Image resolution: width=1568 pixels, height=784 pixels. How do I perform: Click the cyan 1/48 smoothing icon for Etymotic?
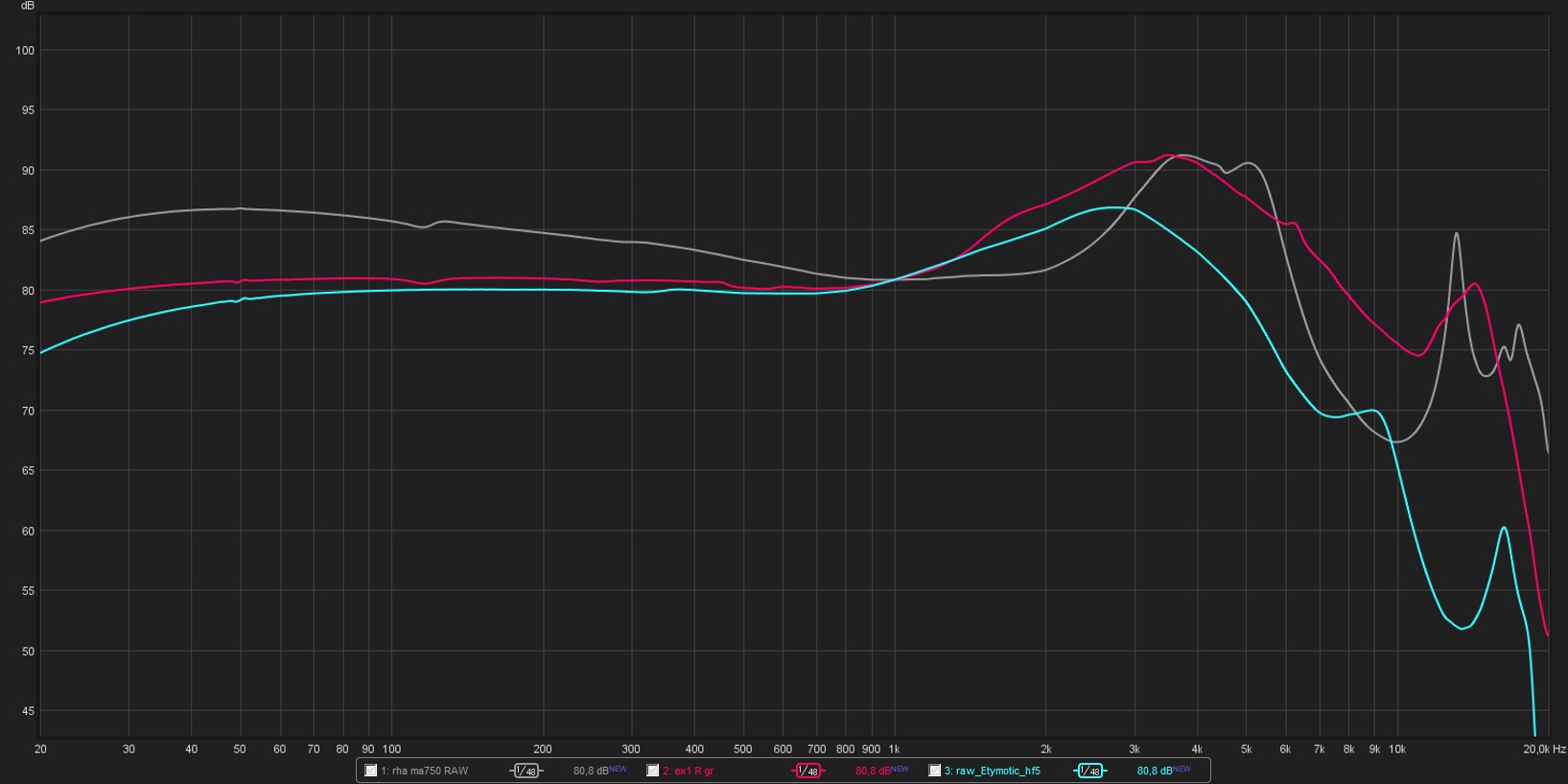pos(1089,771)
